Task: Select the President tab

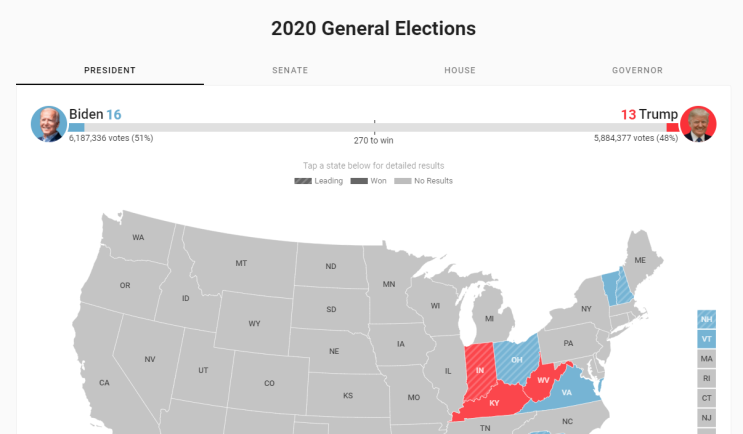Action: point(110,70)
